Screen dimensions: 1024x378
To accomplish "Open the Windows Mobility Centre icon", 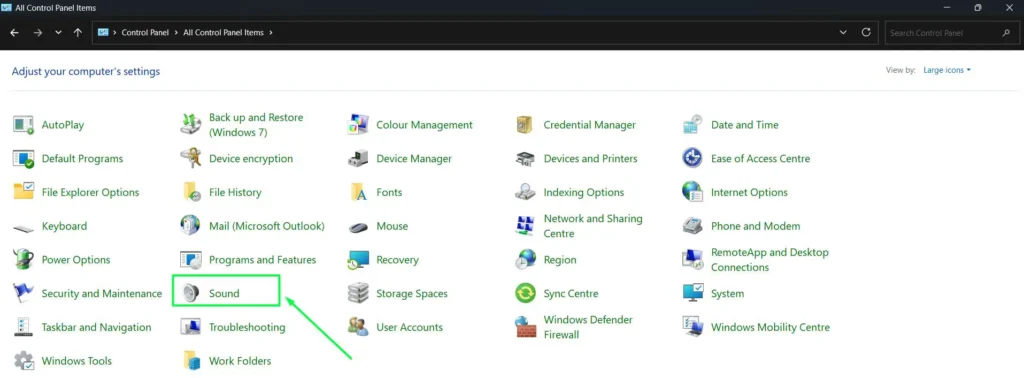I will [692, 327].
